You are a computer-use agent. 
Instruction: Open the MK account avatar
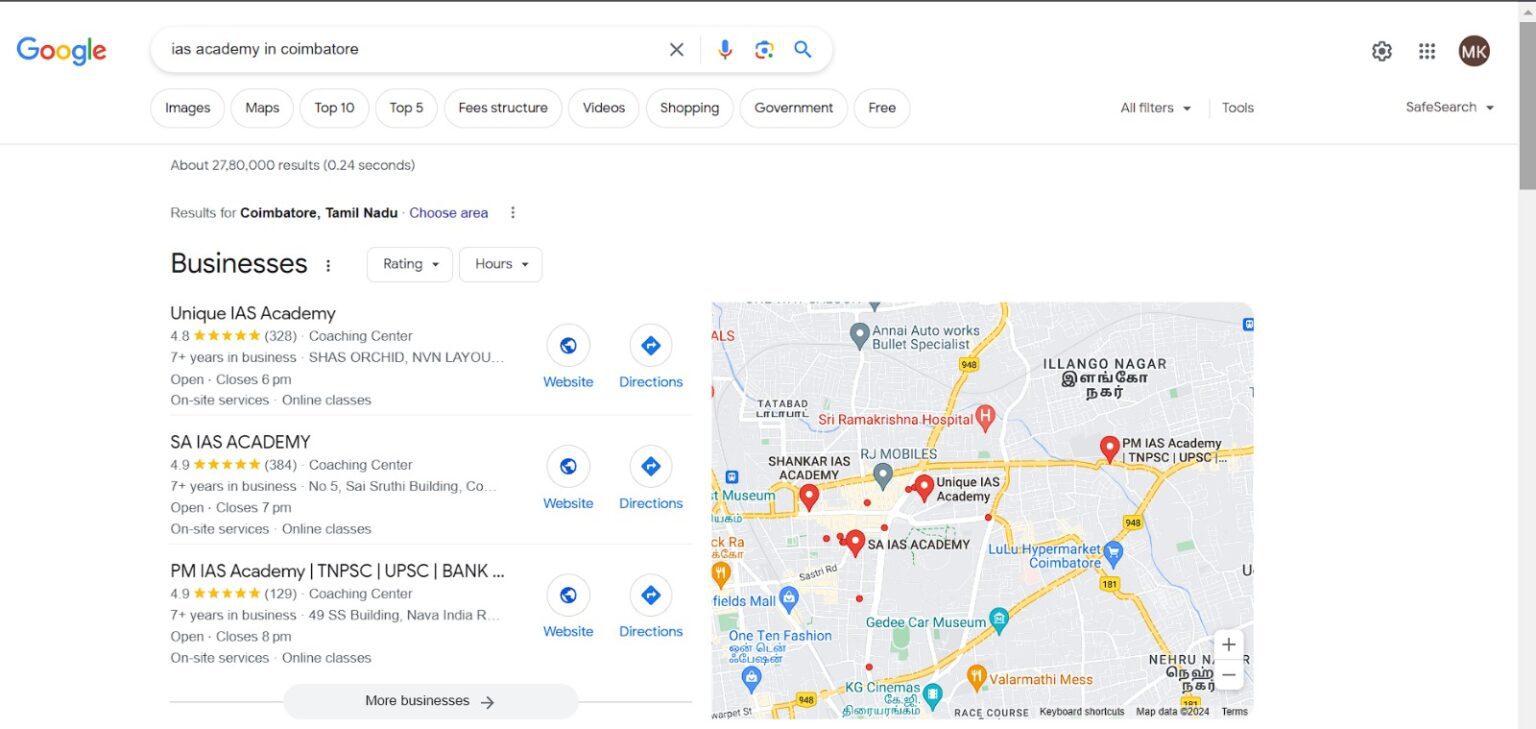pos(1474,51)
